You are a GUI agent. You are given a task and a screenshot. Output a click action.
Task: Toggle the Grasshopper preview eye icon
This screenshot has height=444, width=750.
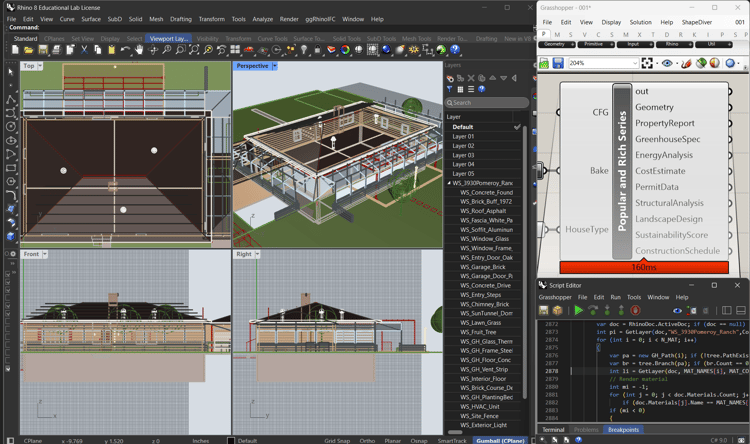(x=667, y=63)
